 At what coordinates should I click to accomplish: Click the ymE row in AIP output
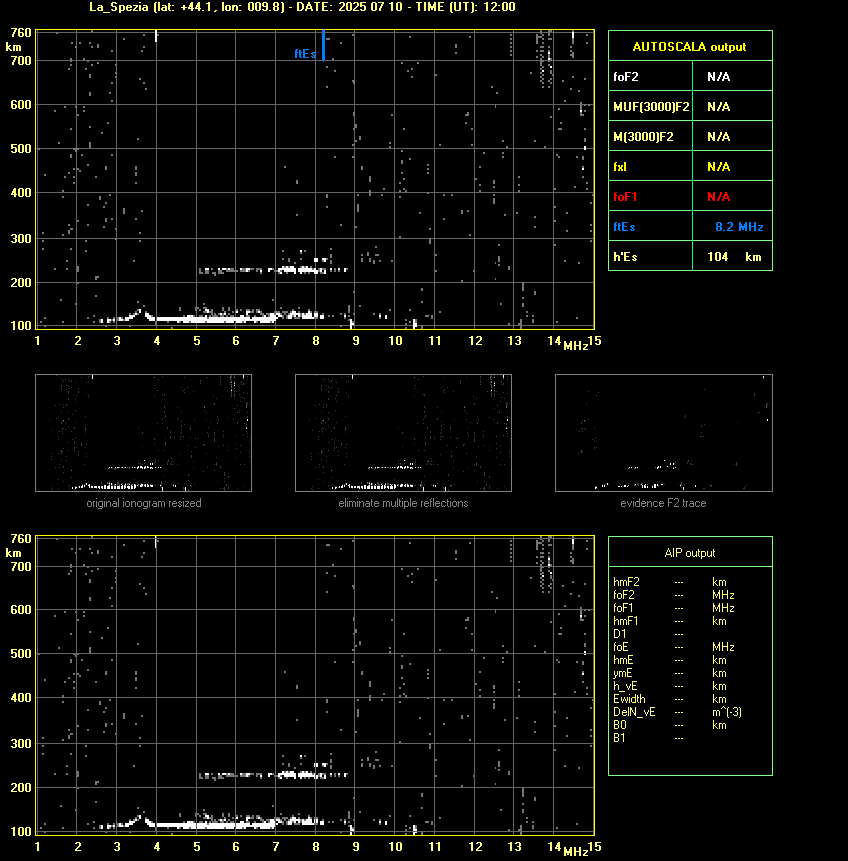point(670,673)
